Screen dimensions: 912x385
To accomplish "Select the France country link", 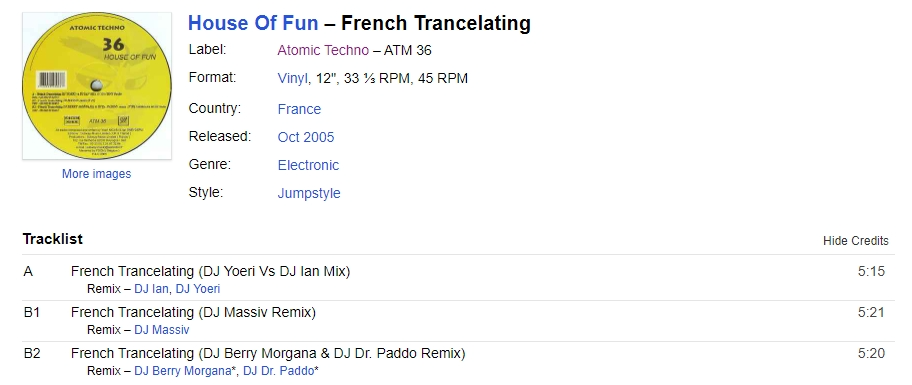I will pyautogui.click(x=299, y=109).
